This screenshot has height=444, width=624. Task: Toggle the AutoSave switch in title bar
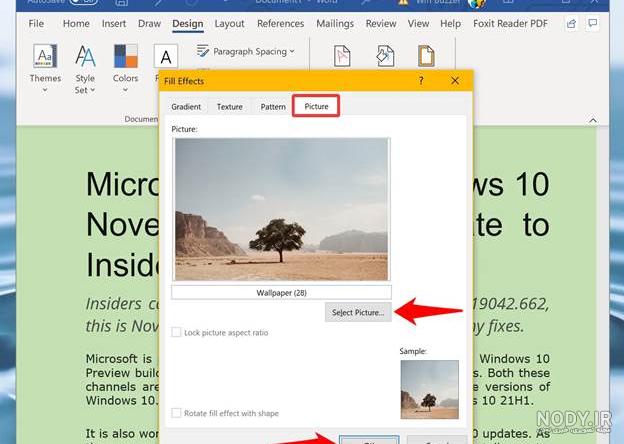point(83,2)
